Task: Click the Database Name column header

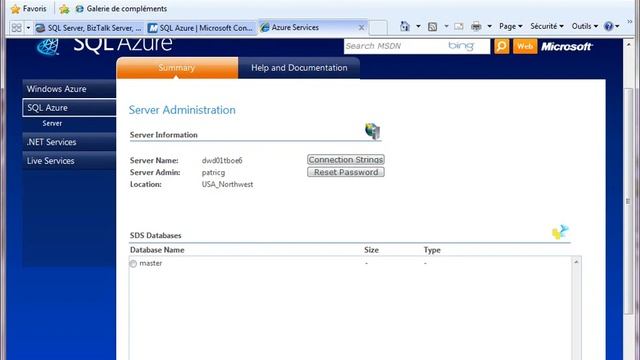Action: (x=157, y=250)
